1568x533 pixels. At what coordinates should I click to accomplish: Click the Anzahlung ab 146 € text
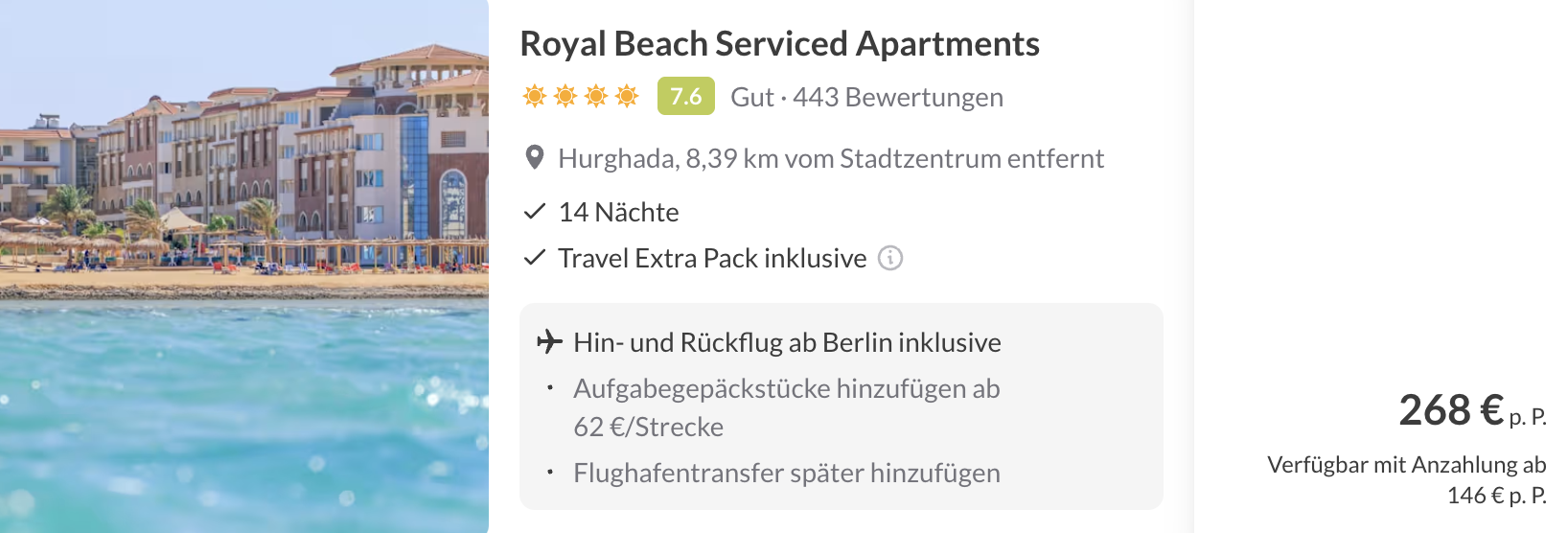1407,479
